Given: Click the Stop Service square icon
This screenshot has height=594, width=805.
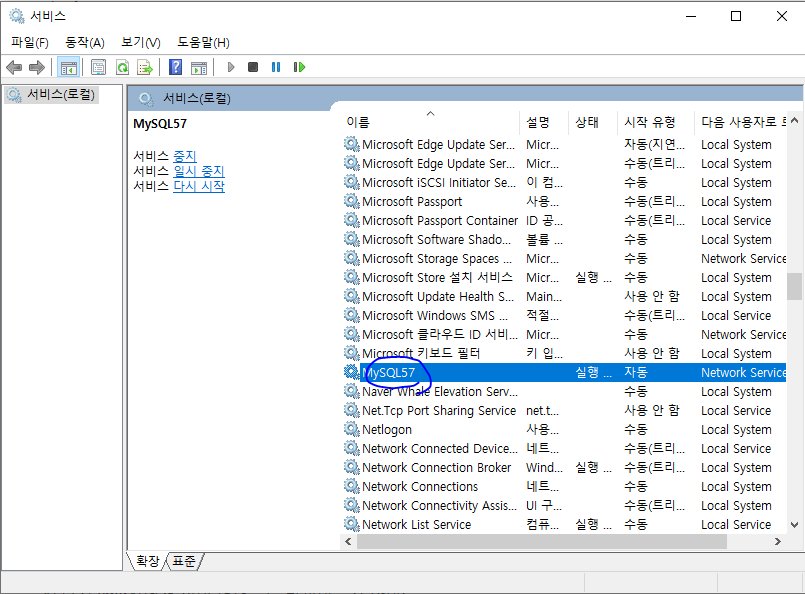Looking at the screenshot, I should point(253,67).
